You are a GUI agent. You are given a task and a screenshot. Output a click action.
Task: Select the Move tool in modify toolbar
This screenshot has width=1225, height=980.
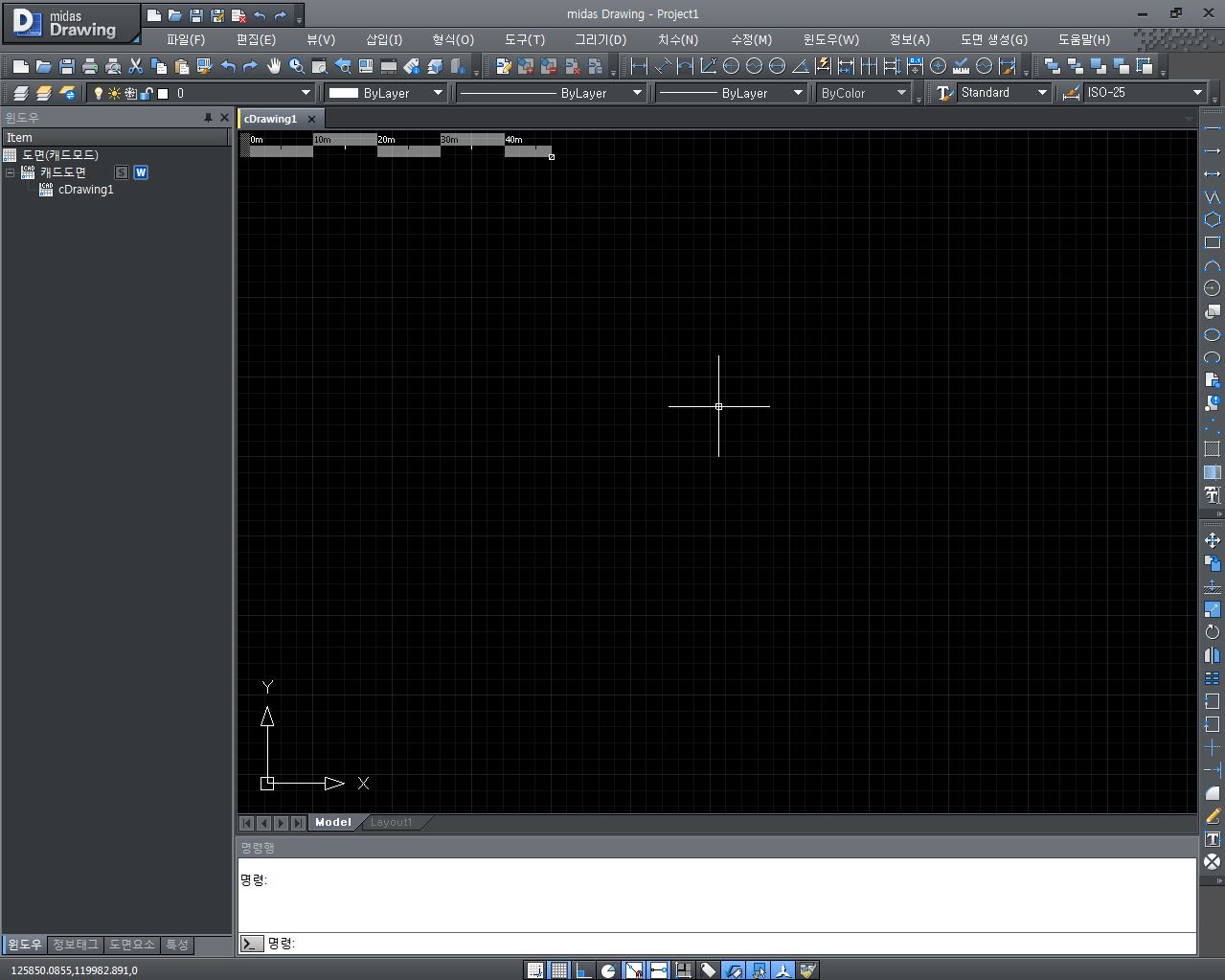(x=1212, y=540)
